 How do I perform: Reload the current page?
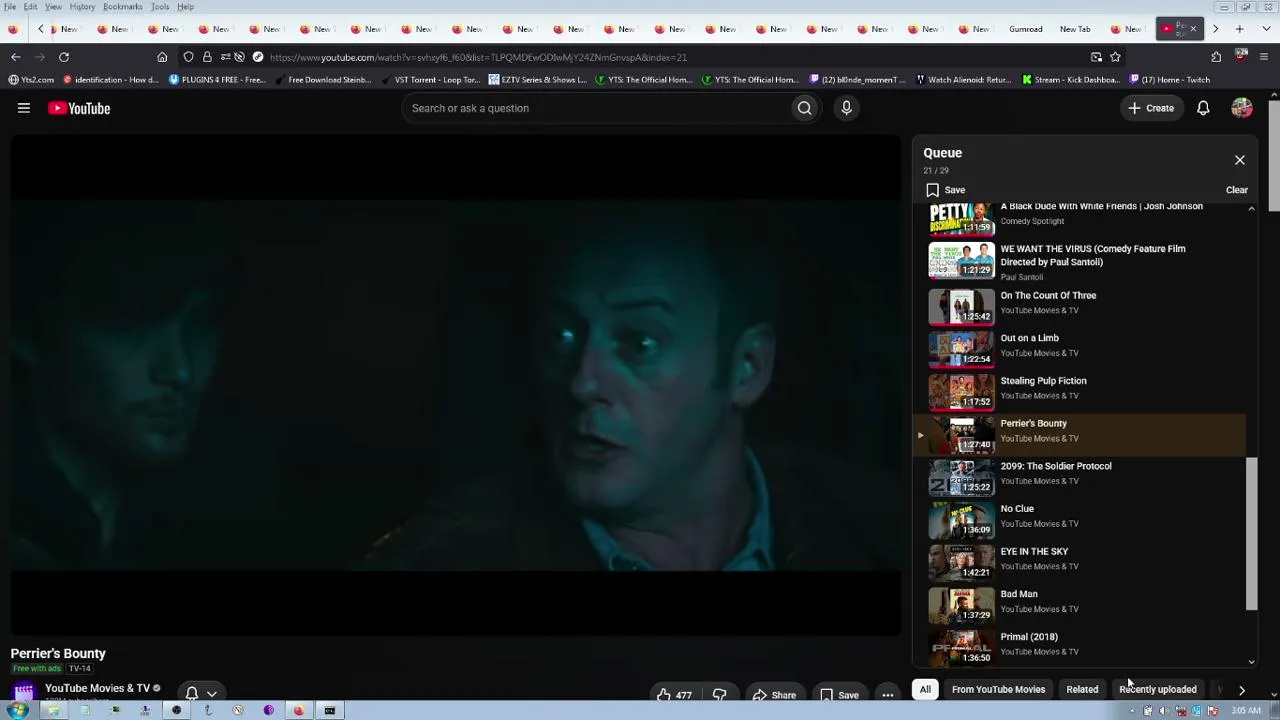(64, 57)
